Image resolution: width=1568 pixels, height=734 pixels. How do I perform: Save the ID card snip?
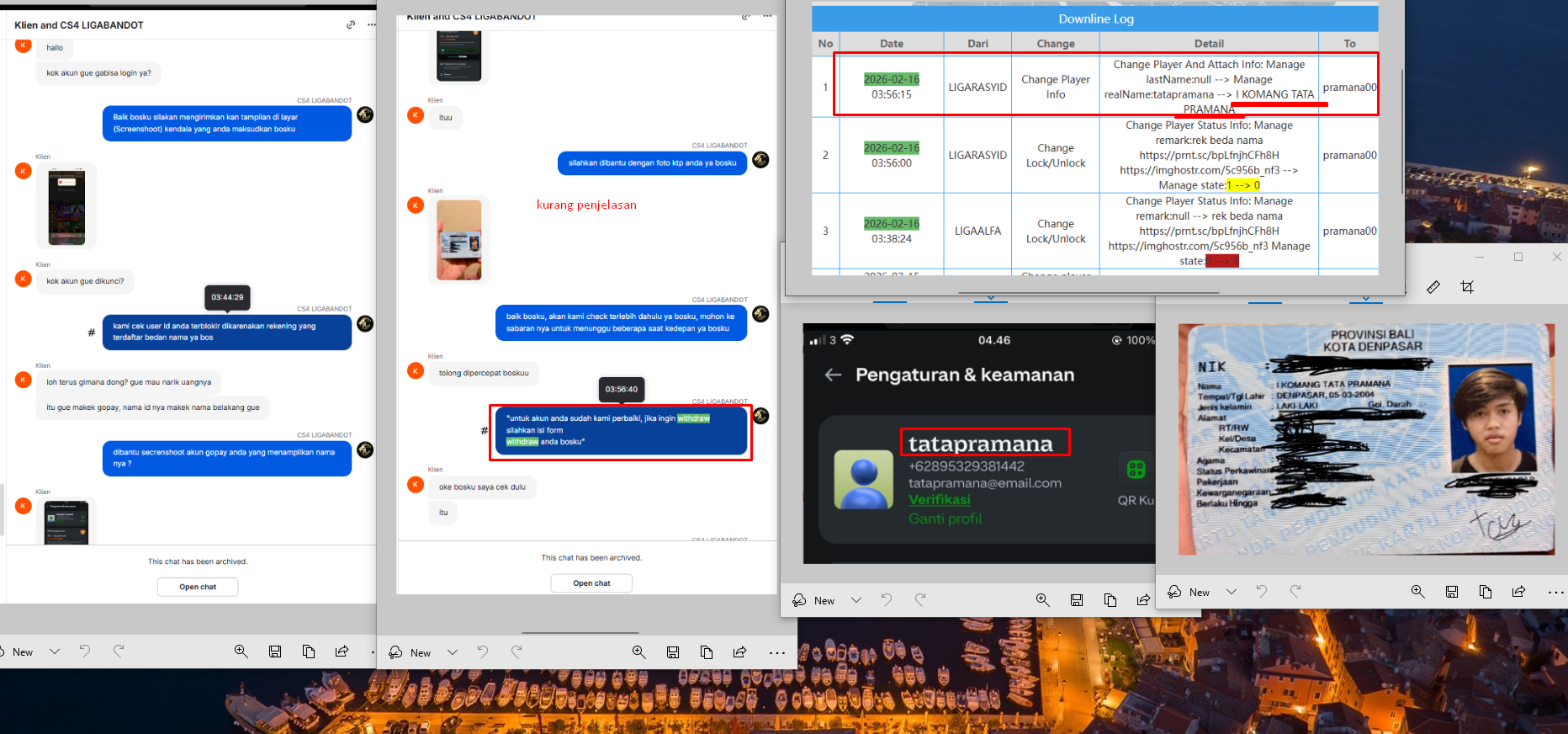click(1452, 592)
